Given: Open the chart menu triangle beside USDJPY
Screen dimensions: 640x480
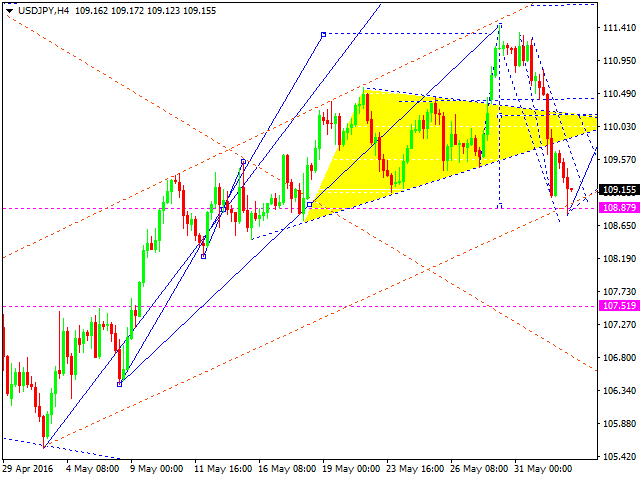Looking at the screenshot, I should point(10,11).
